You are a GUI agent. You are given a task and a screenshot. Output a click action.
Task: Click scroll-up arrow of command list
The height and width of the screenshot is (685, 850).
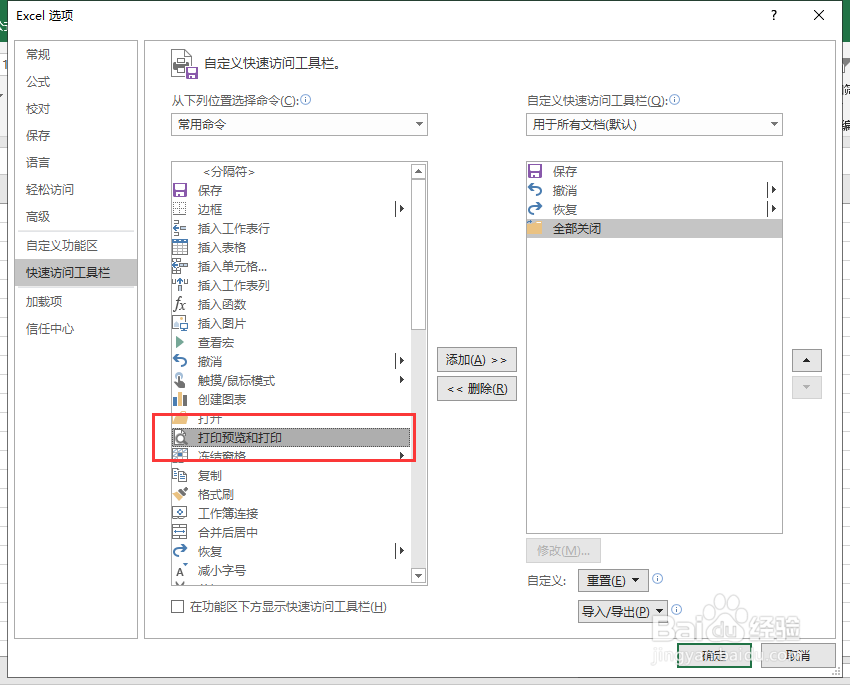(x=418, y=172)
